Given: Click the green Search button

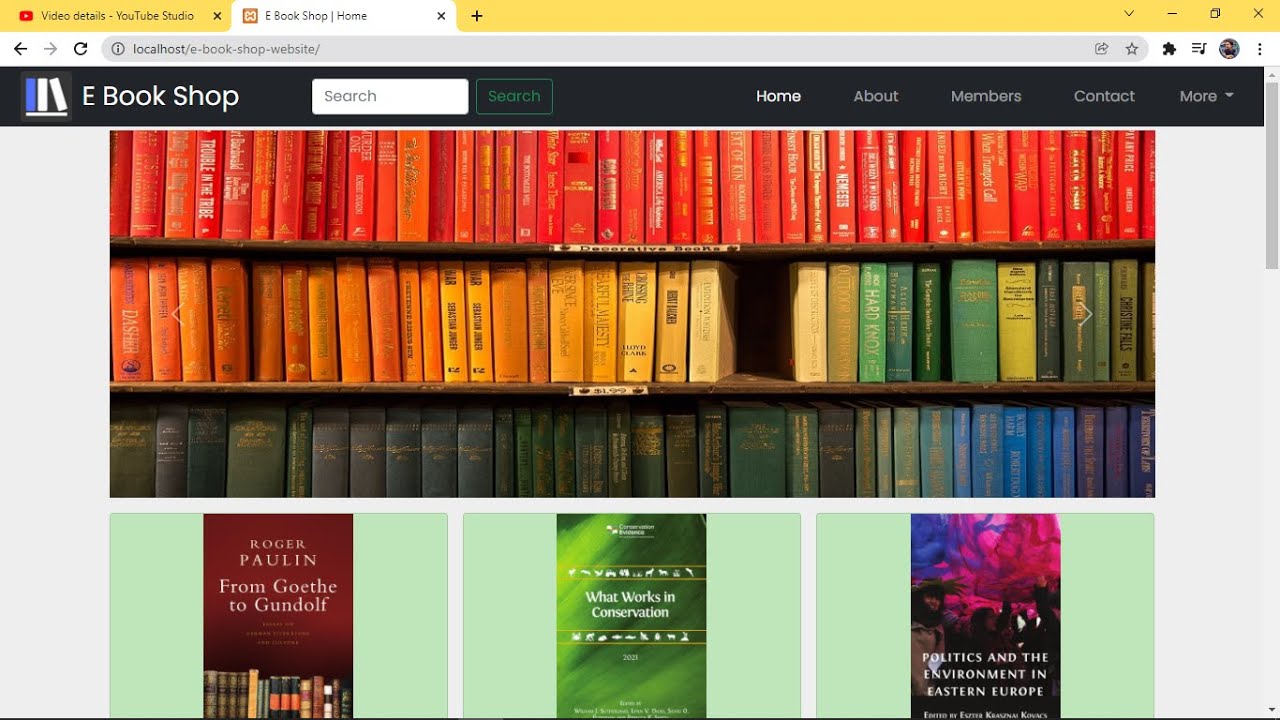Looking at the screenshot, I should point(514,96).
